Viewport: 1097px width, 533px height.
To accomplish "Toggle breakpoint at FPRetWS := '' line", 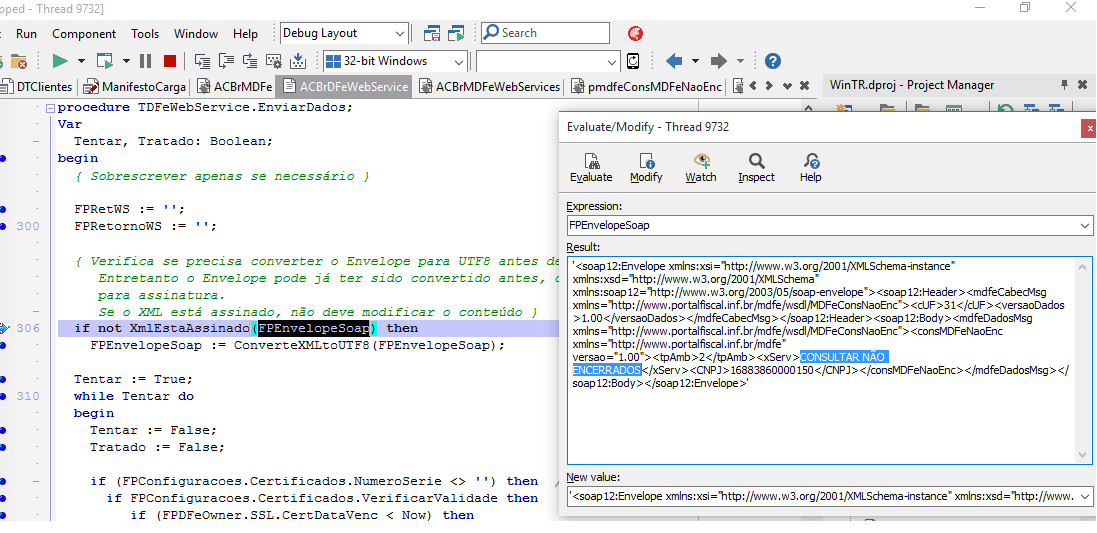I will click(3, 209).
